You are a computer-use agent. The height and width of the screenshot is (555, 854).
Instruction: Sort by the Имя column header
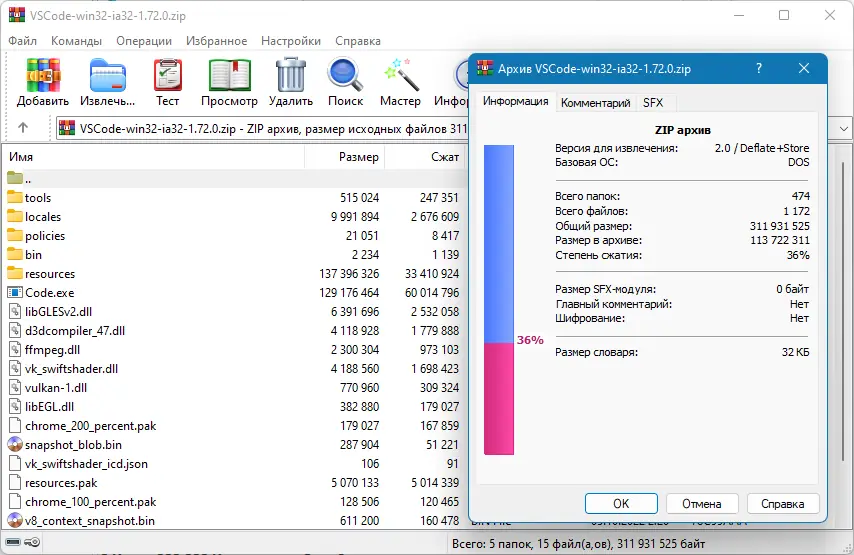[154, 157]
